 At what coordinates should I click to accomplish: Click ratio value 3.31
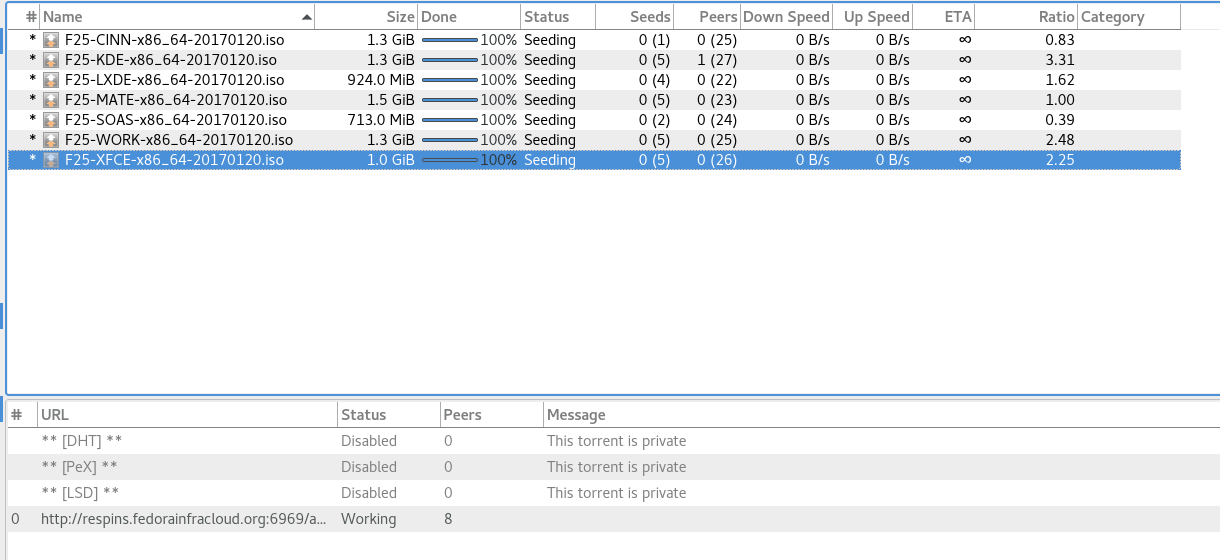[x=1060, y=60]
